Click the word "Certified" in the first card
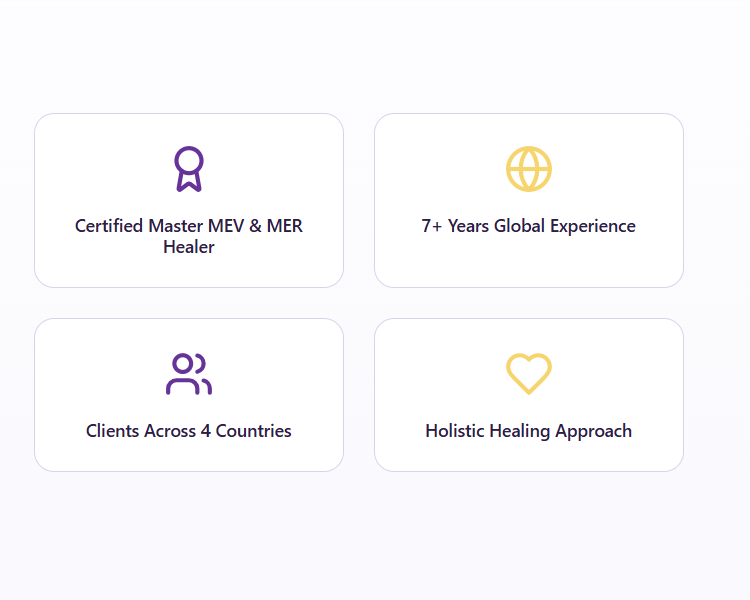The image size is (750, 600). [x=109, y=226]
